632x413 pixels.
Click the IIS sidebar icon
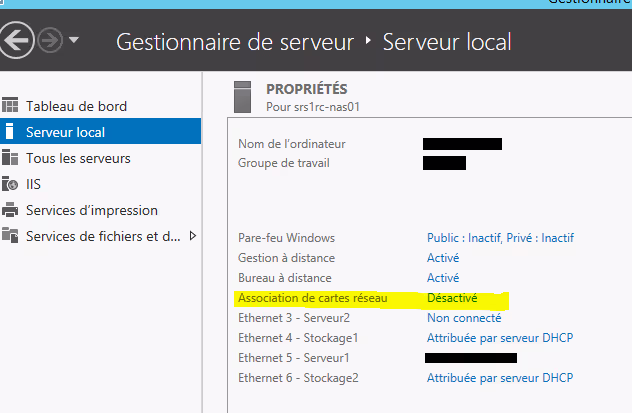tap(11, 184)
